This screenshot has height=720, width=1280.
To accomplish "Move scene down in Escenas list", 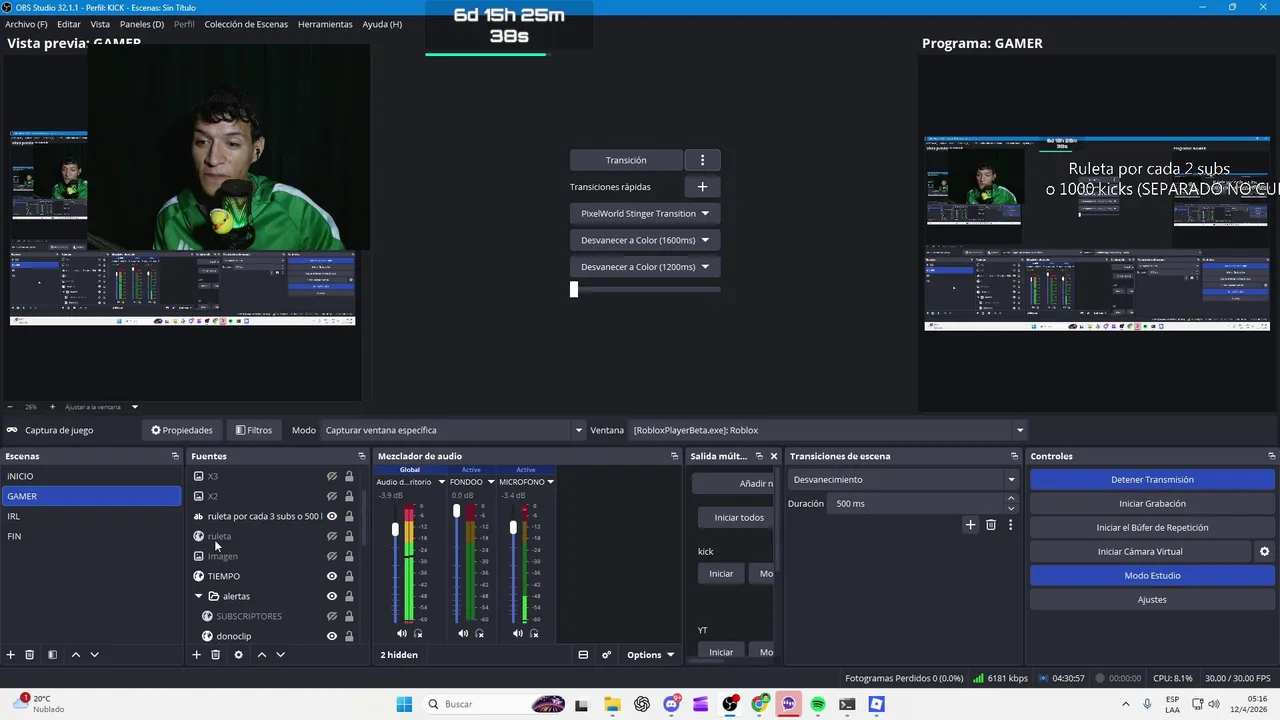I will pos(94,655).
